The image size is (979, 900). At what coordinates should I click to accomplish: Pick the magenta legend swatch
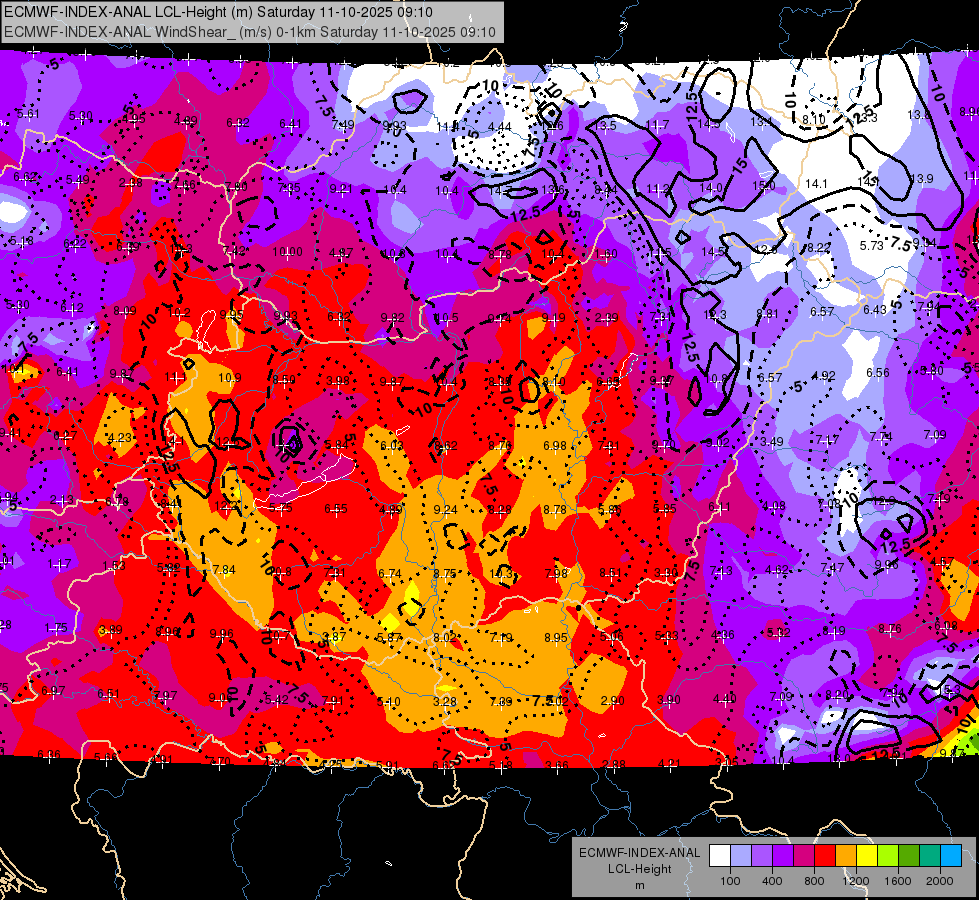point(804,856)
